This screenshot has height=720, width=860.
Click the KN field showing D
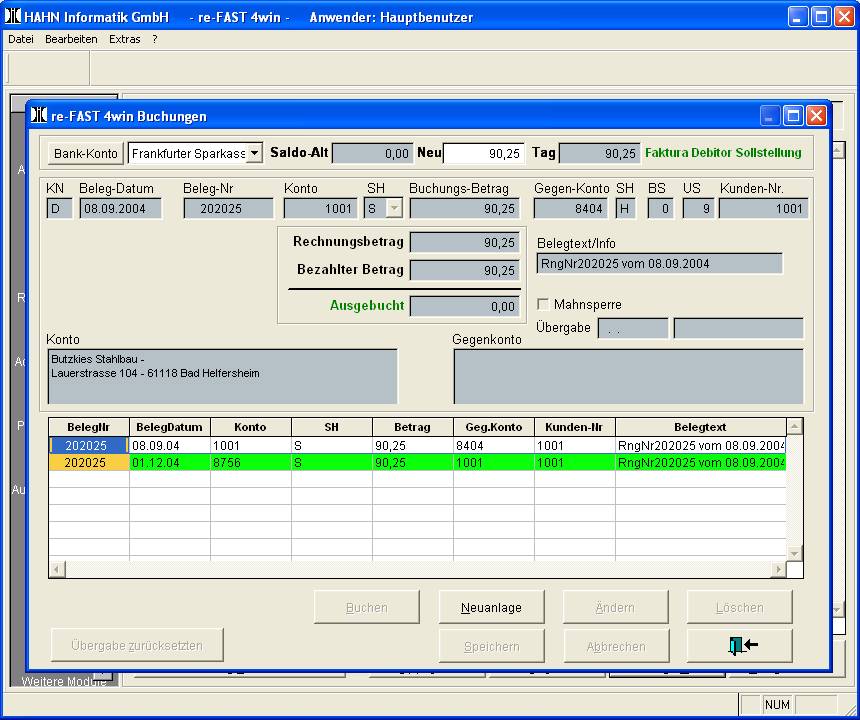click(59, 209)
